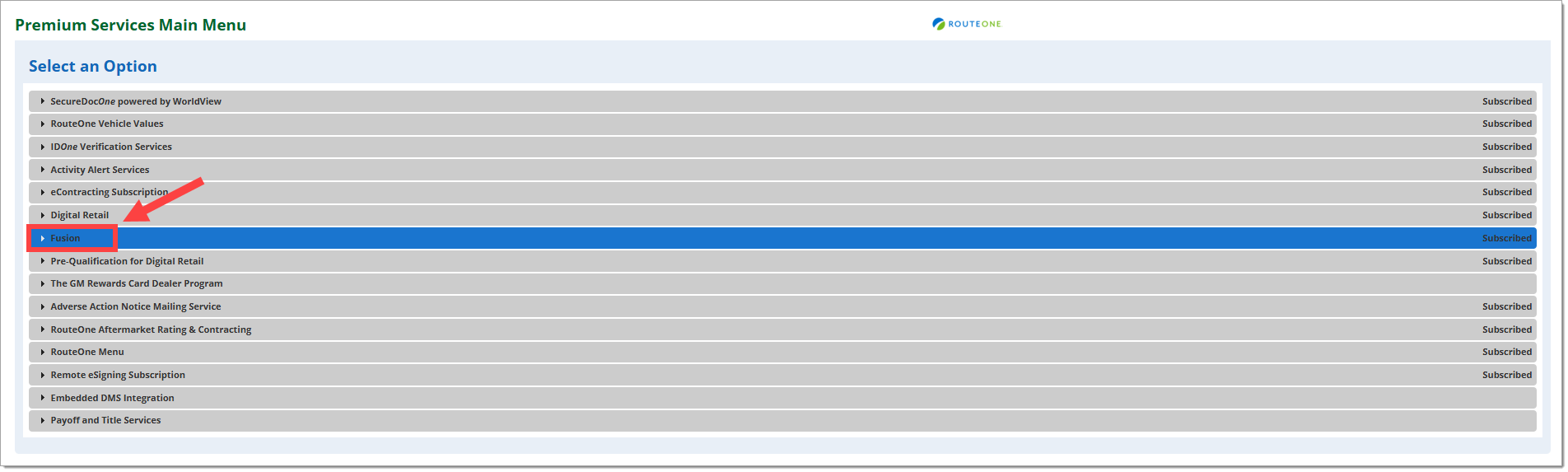This screenshot has height=472, width=1568.
Task: Open RouteOne Aftermarket Rating & Contracting
Action: (151, 329)
